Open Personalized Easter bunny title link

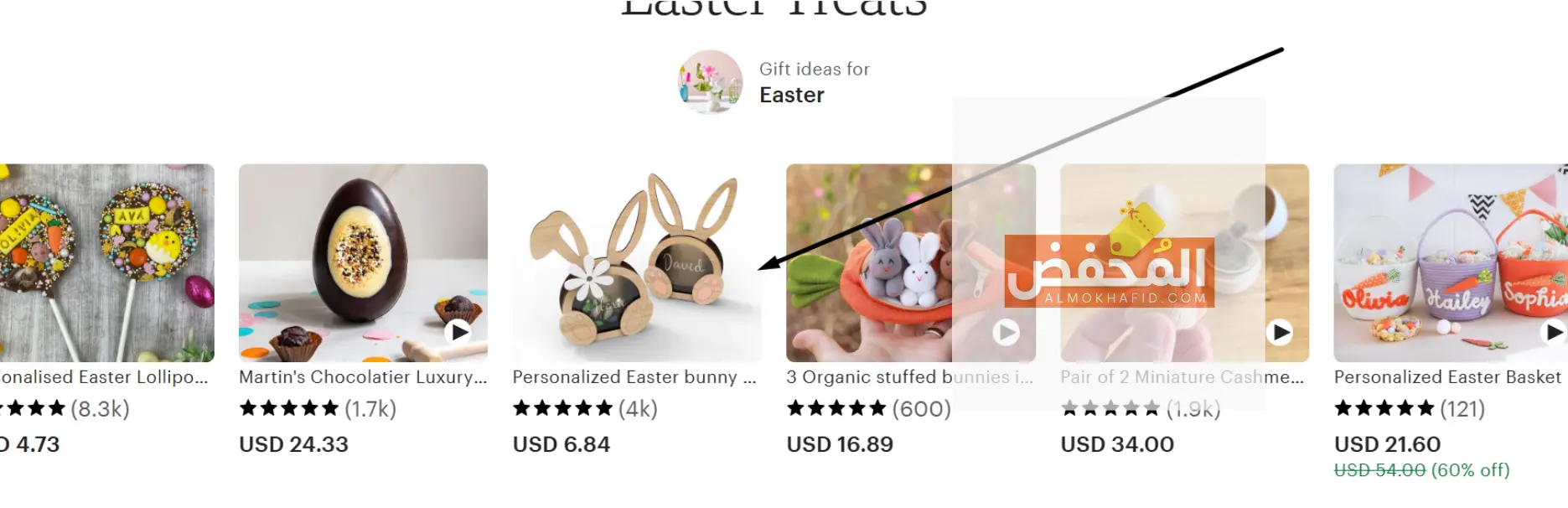(634, 377)
